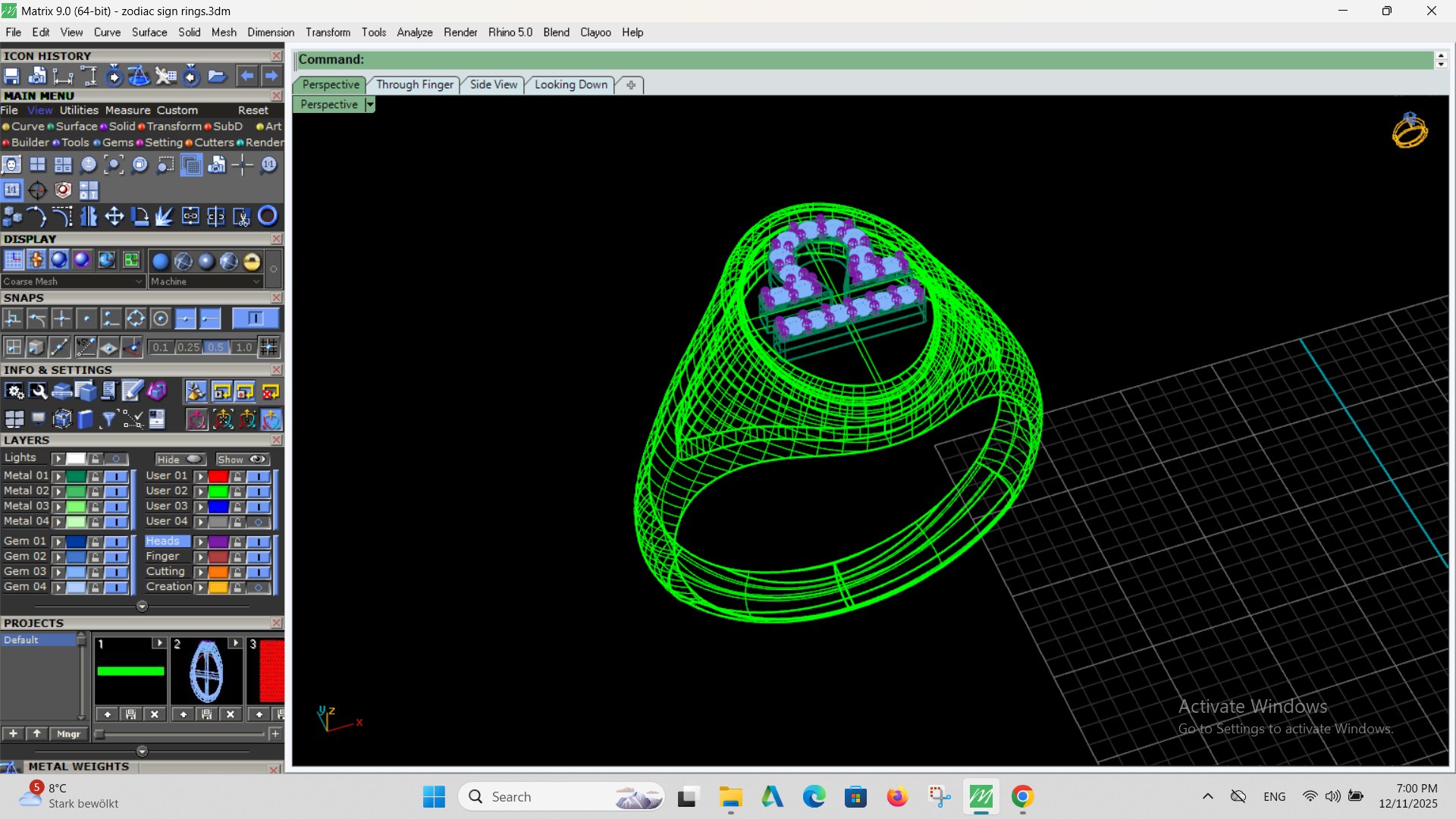Open the Gems main menu category
This screenshot has height=819, width=1456.
[118, 143]
